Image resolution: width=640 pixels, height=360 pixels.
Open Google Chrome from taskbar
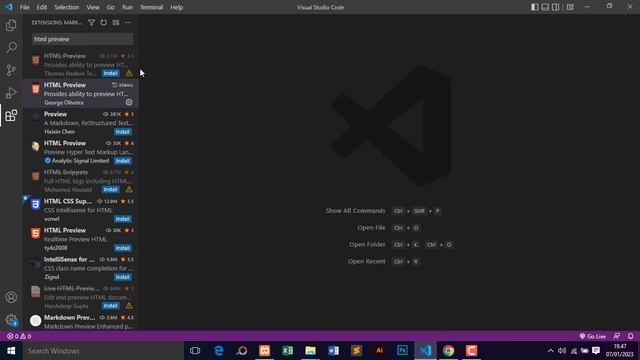(448, 351)
